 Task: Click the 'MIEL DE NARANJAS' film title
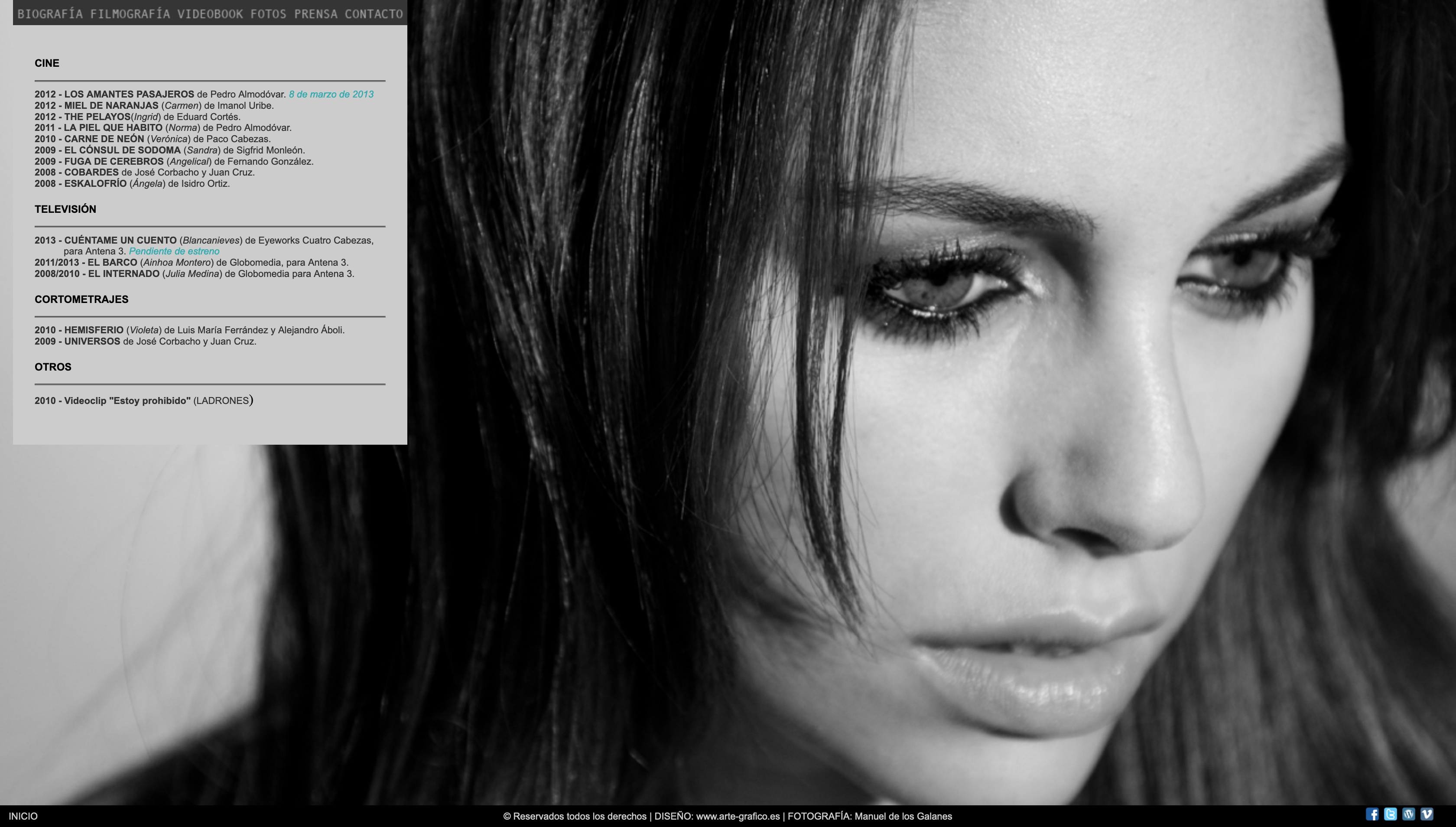point(111,106)
